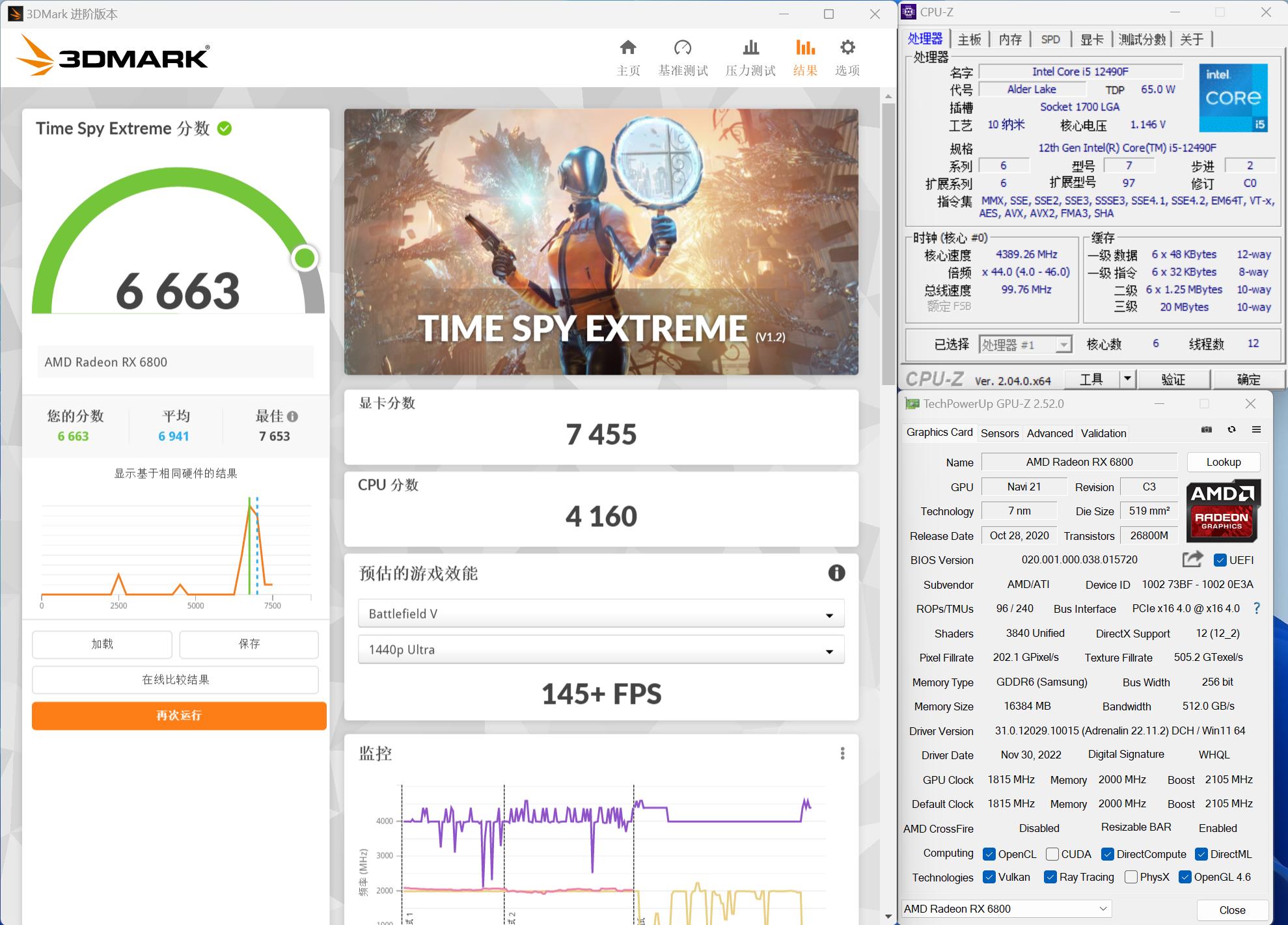Open the AMD Radeon RX 6800 GPU selector dropdown

[1103, 909]
